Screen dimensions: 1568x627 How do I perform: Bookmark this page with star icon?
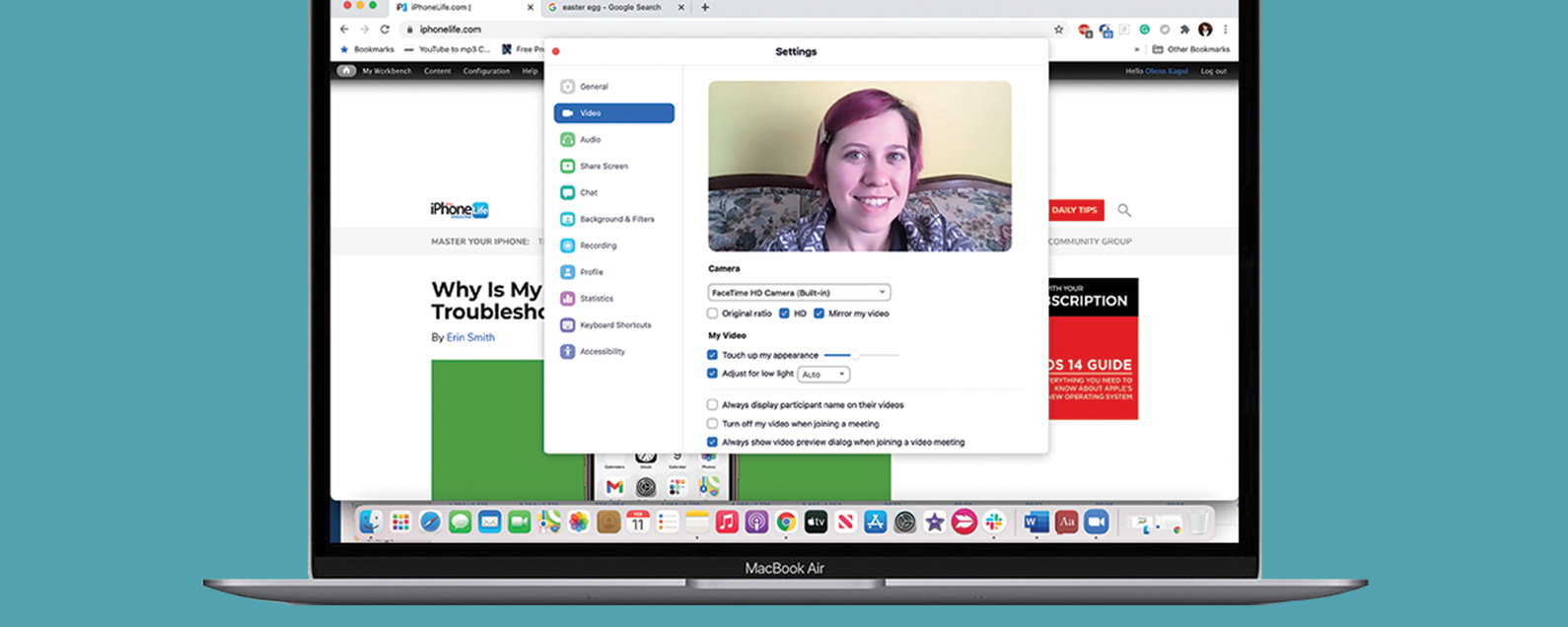pyautogui.click(x=1059, y=30)
